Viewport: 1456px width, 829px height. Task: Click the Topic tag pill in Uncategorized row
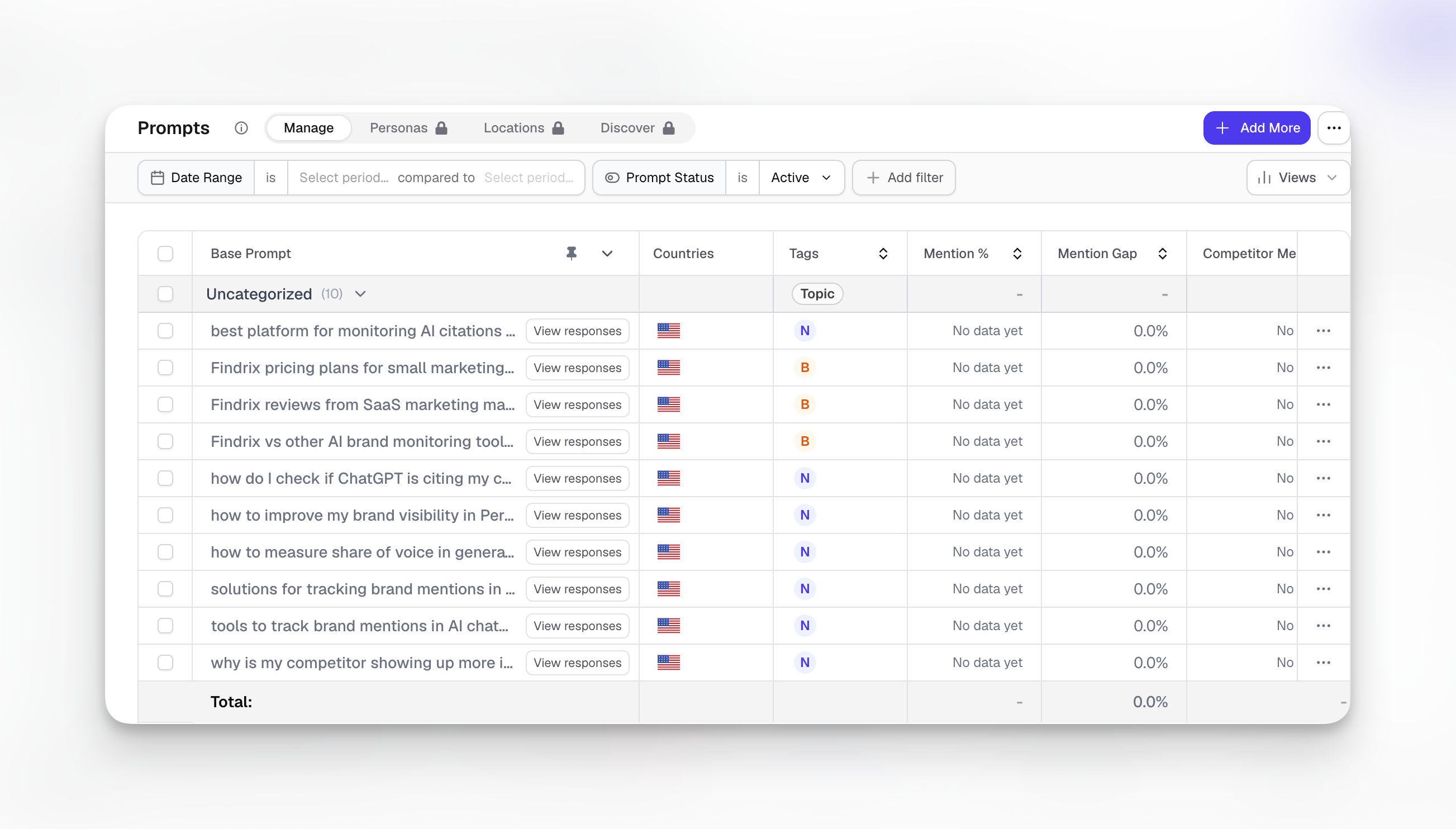(x=817, y=294)
